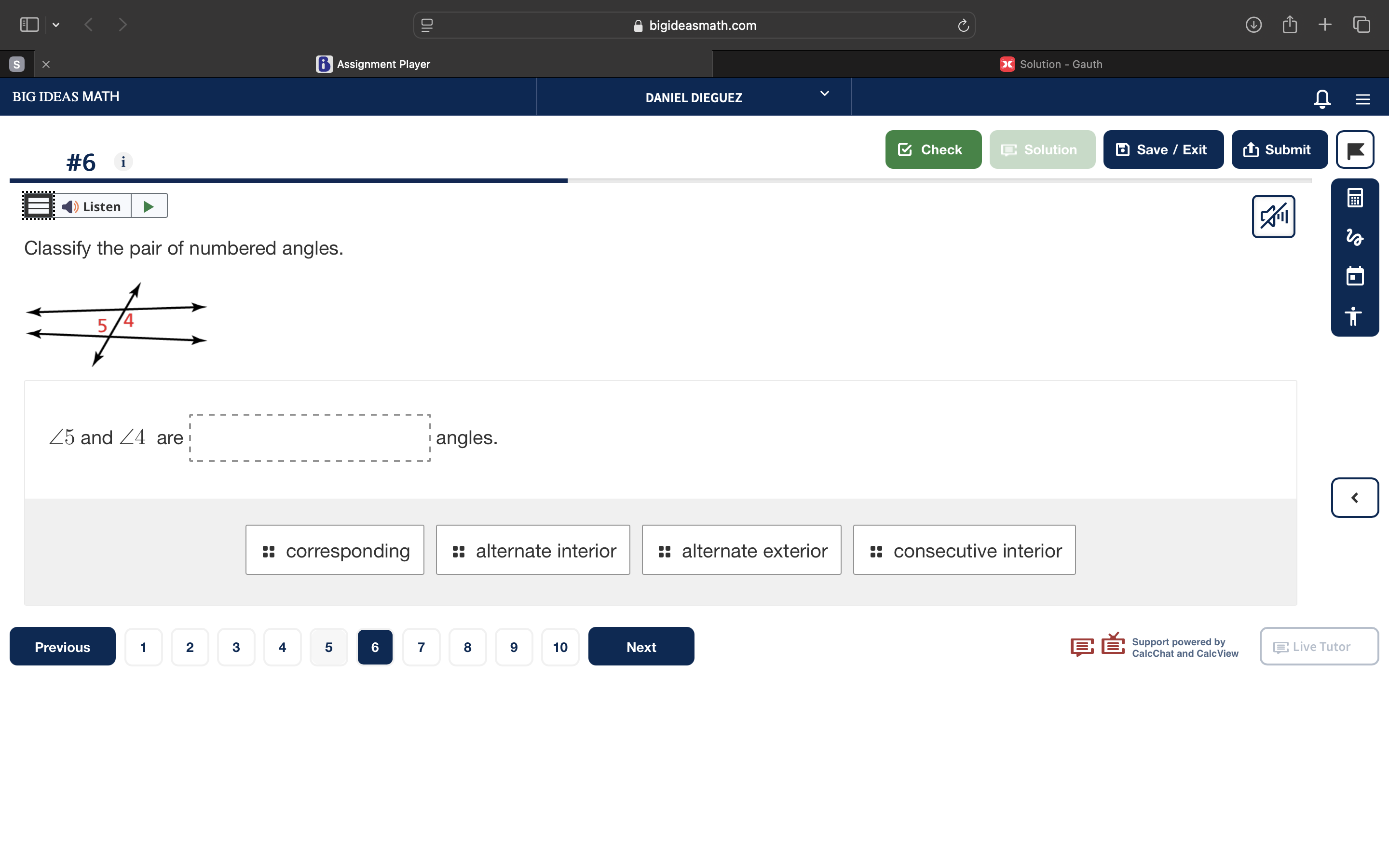Click the Safari share icon
Viewport: 1389px width, 868px height.
coord(1290,24)
